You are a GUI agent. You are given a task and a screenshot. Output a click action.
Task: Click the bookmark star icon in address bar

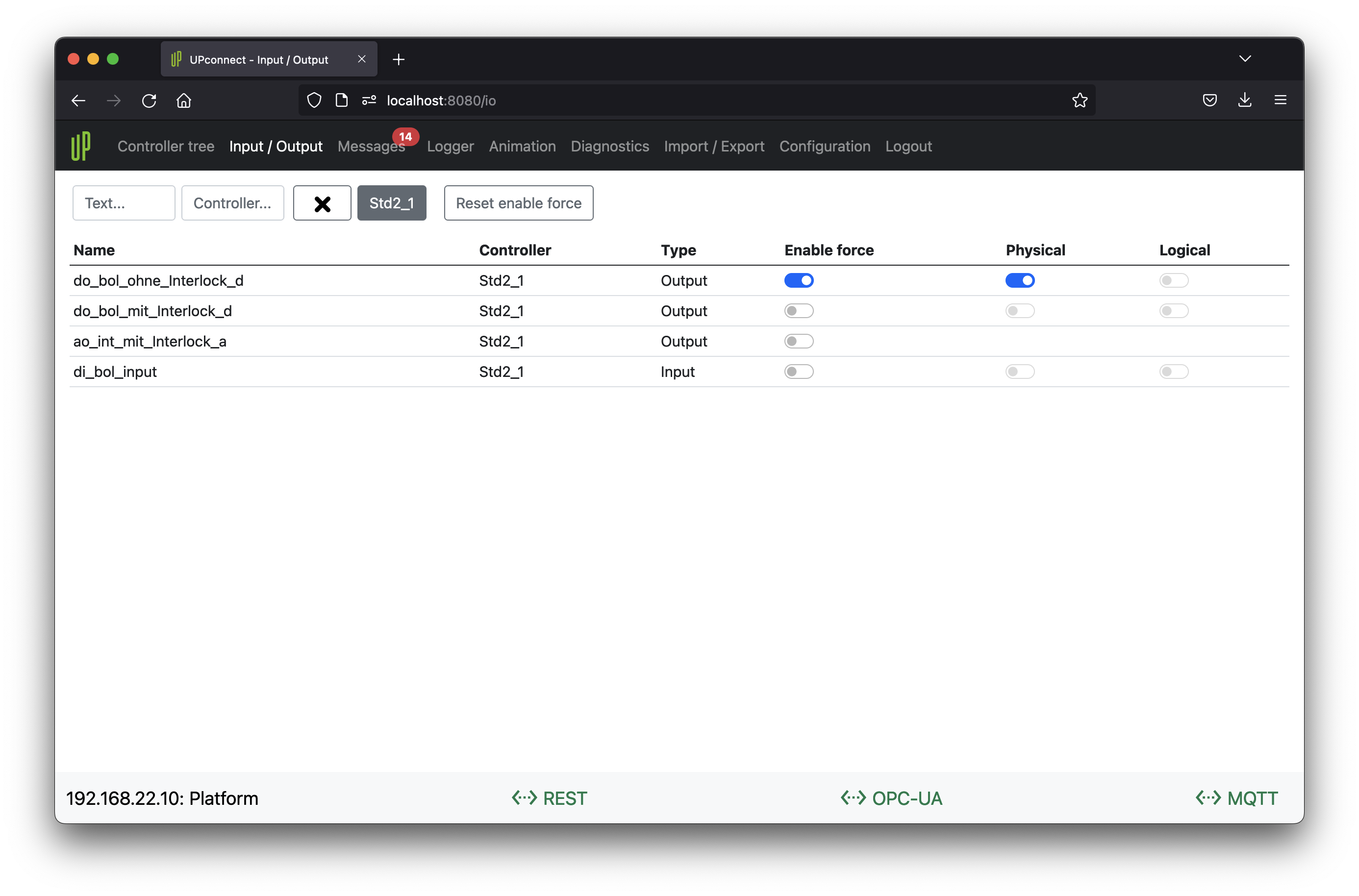(1079, 100)
